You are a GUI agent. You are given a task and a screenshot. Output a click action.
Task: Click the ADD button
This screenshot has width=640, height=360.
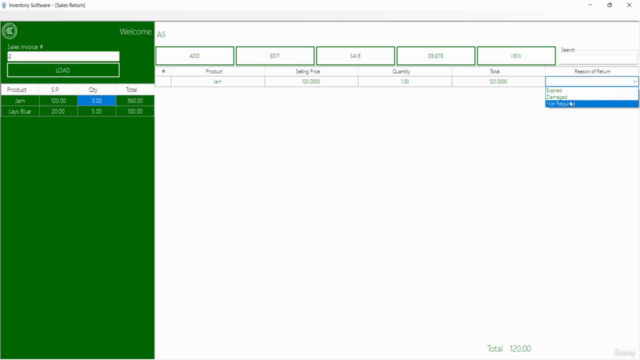[195, 56]
